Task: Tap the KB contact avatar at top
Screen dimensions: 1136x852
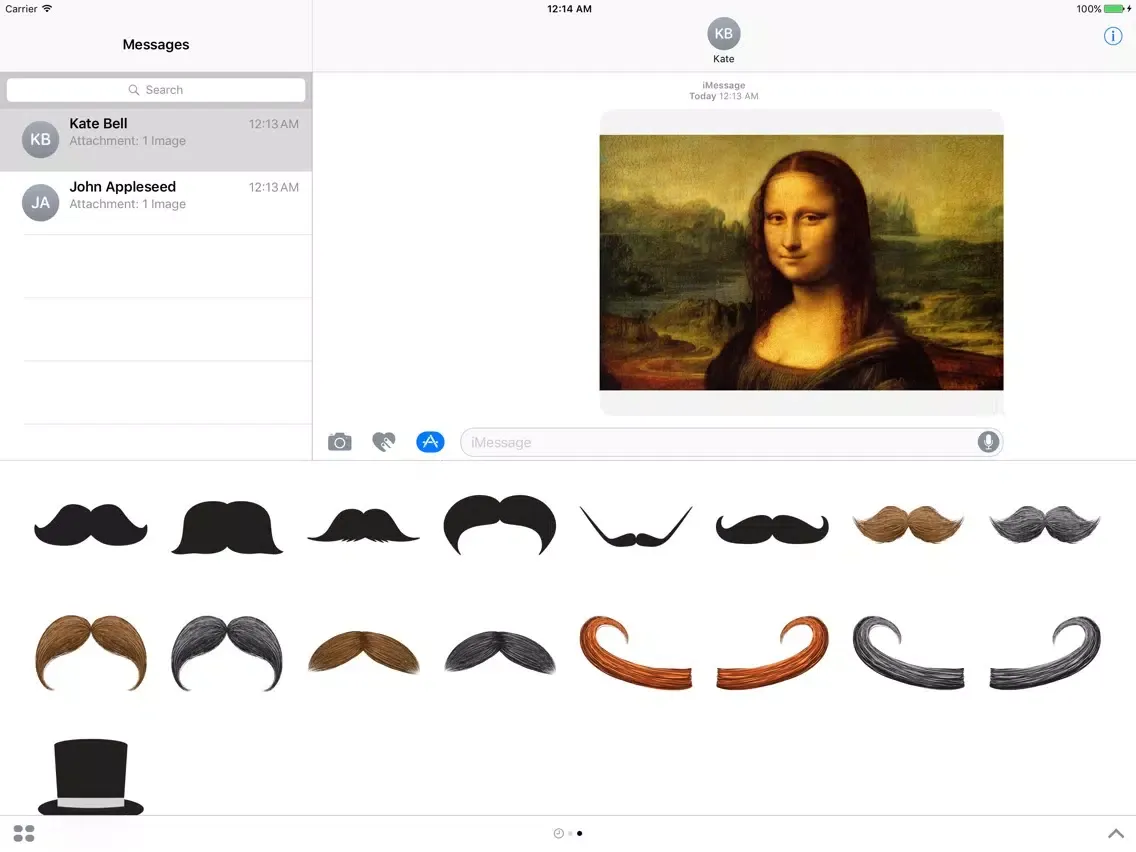Action: point(724,33)
